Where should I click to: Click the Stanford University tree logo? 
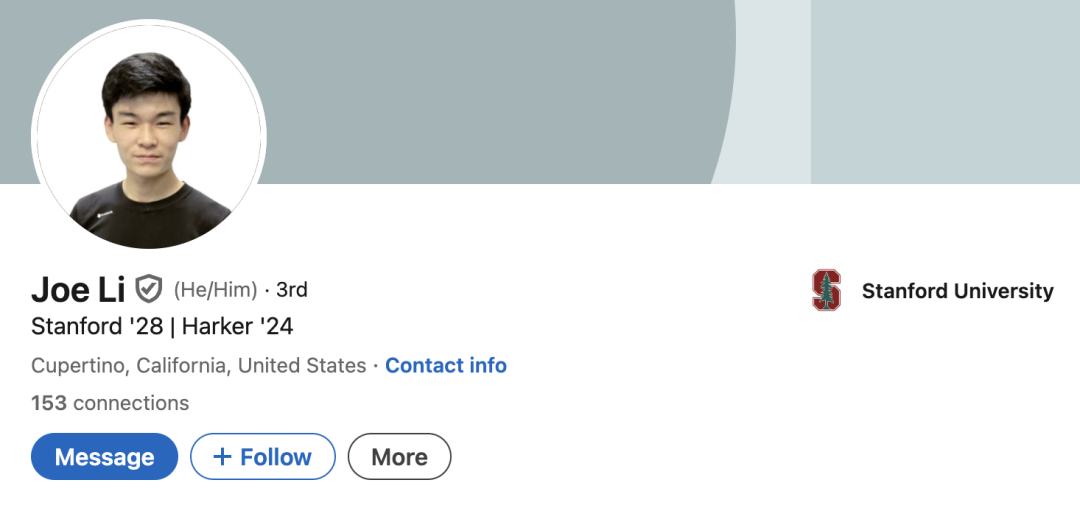coord(826,290)
